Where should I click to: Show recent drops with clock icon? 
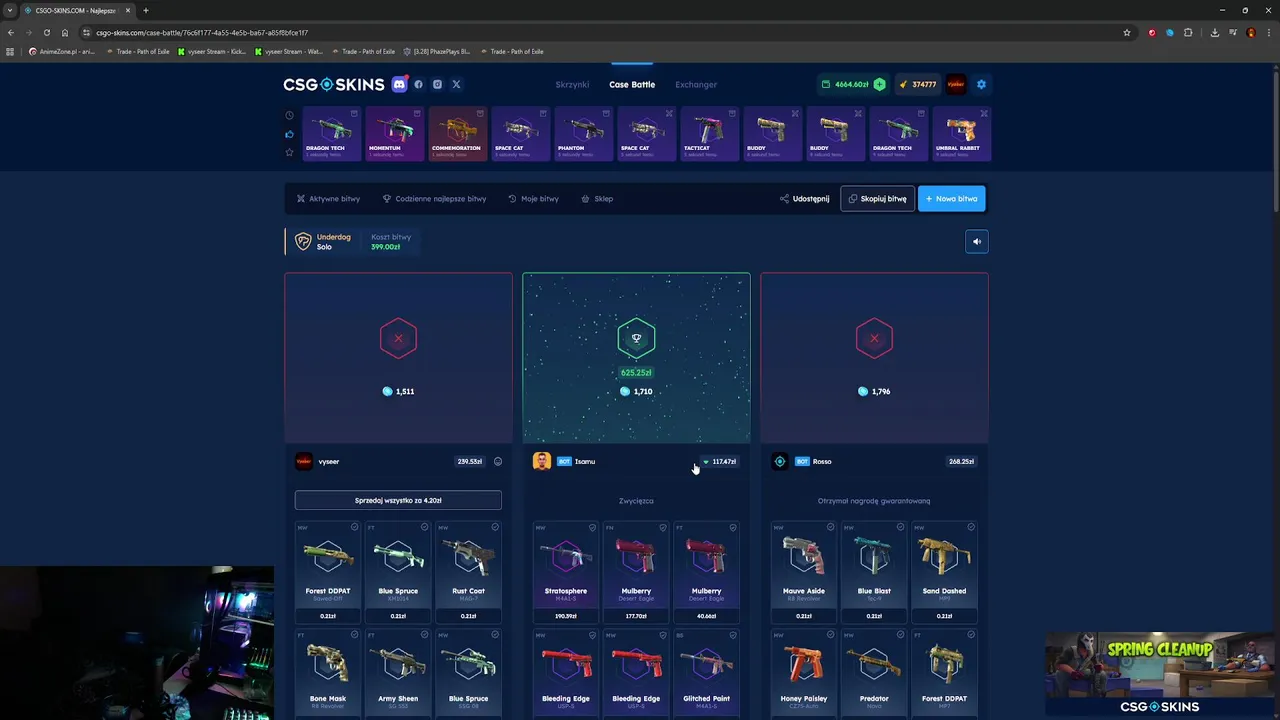tap(290, 115)
